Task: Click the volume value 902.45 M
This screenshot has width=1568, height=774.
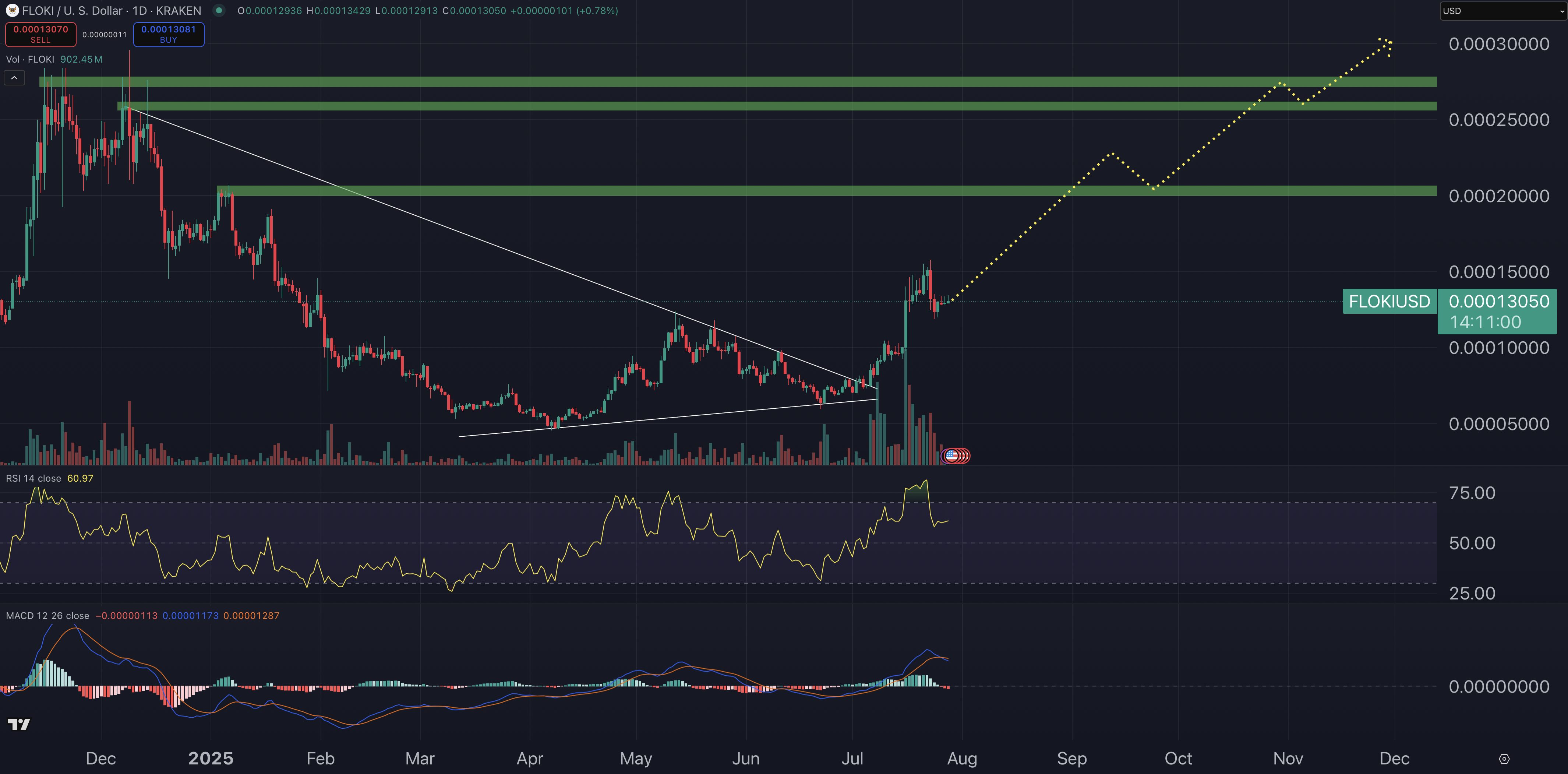Action: 81,59
